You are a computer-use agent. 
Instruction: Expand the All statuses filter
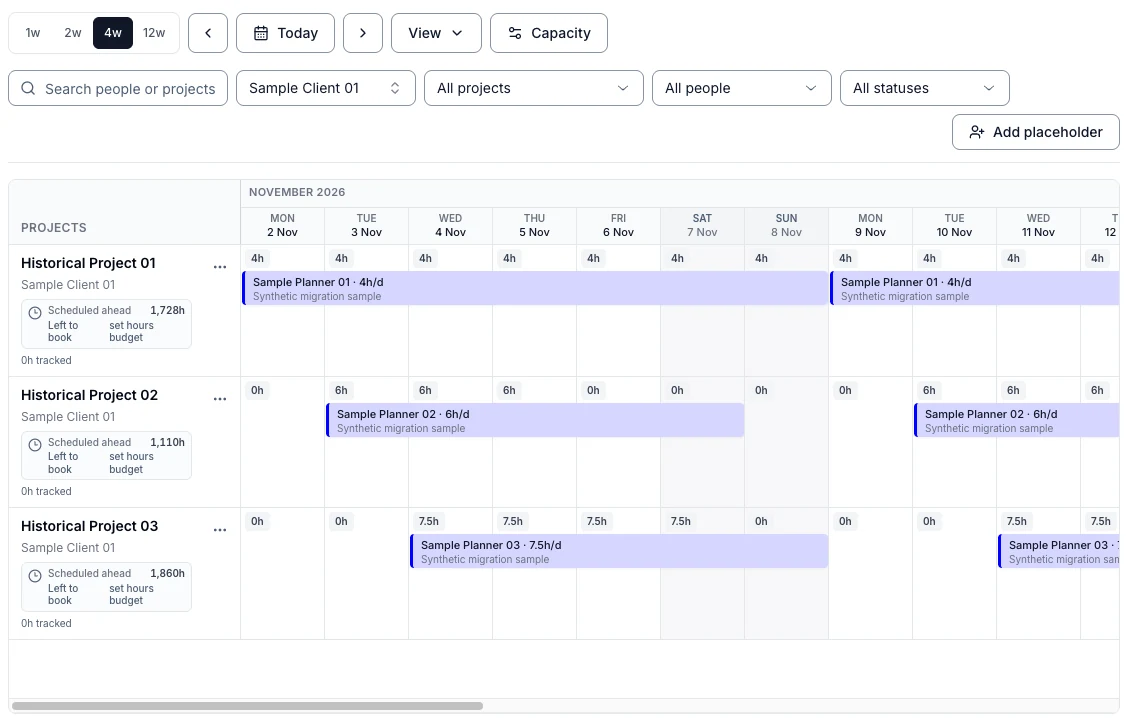(x=924, y=88)
